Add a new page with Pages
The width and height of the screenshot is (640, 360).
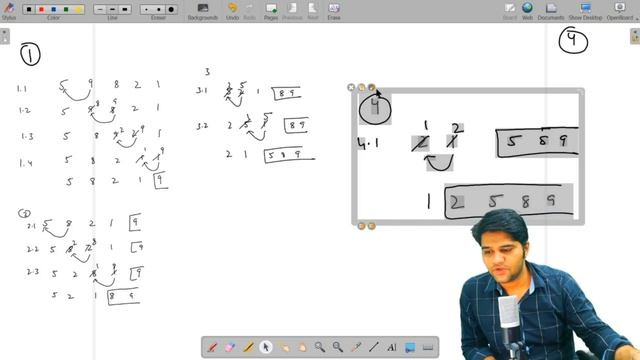click(x=271, y=11)
